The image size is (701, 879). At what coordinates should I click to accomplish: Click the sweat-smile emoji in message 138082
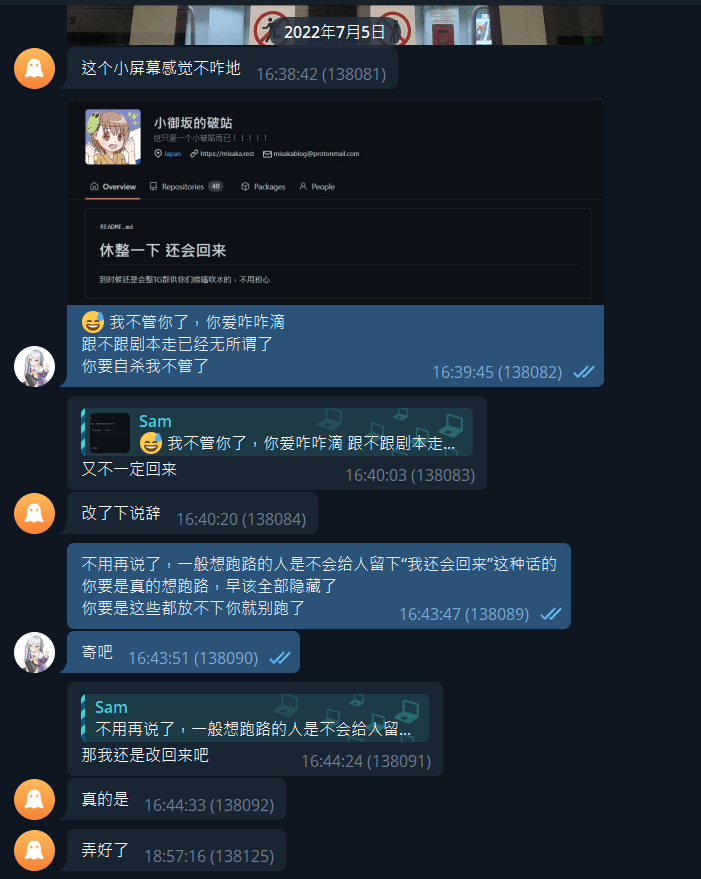pos(93,322)
